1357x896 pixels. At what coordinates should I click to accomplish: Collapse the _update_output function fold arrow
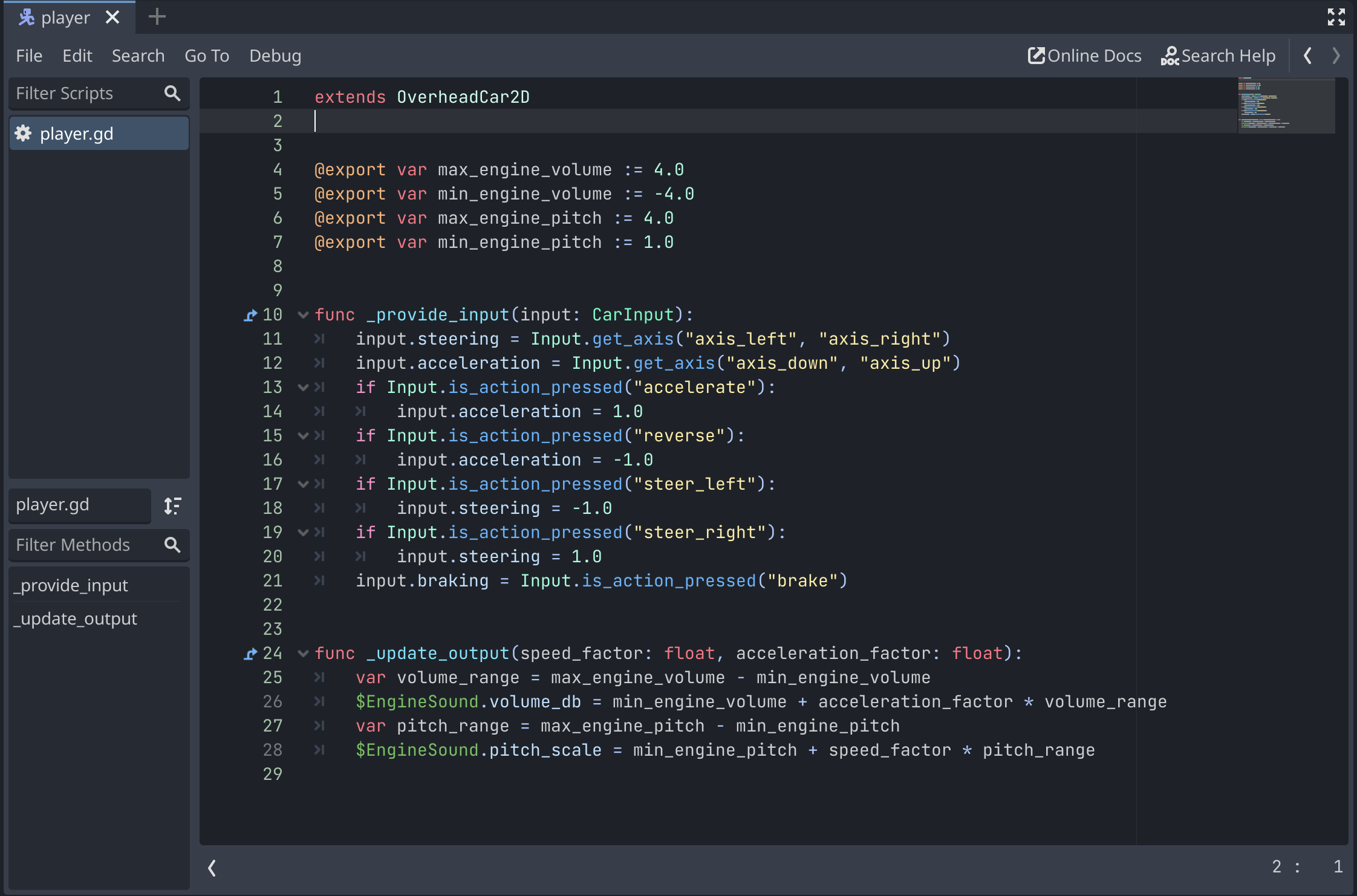303,654
